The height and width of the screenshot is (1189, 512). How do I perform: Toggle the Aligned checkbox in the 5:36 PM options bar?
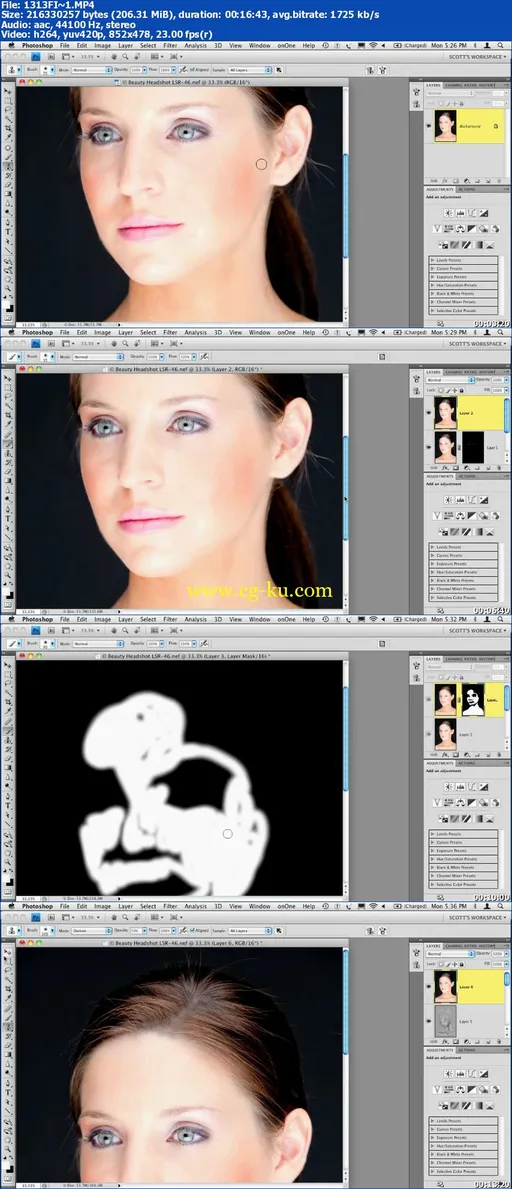192,930
